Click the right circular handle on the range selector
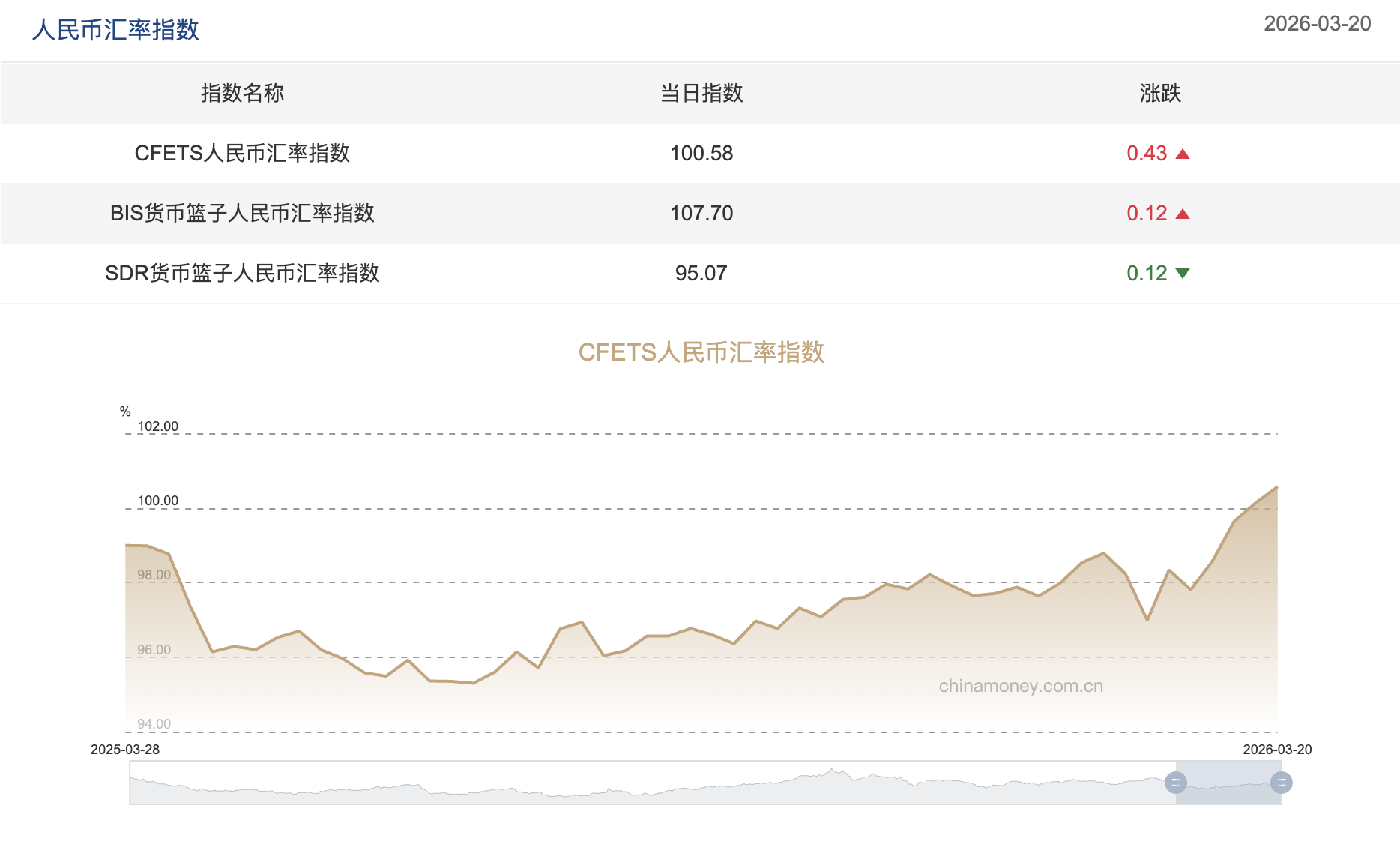 pos(1282,784)
